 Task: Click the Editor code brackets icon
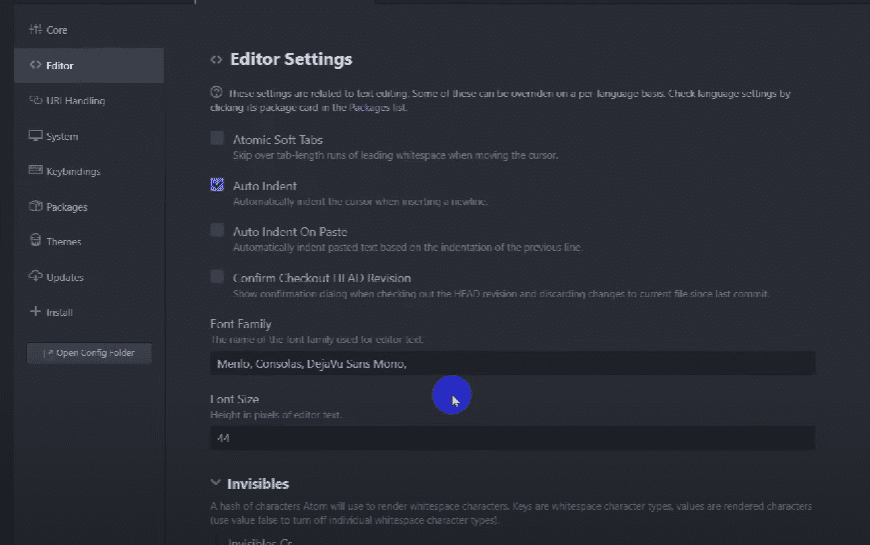click(36, 66)
